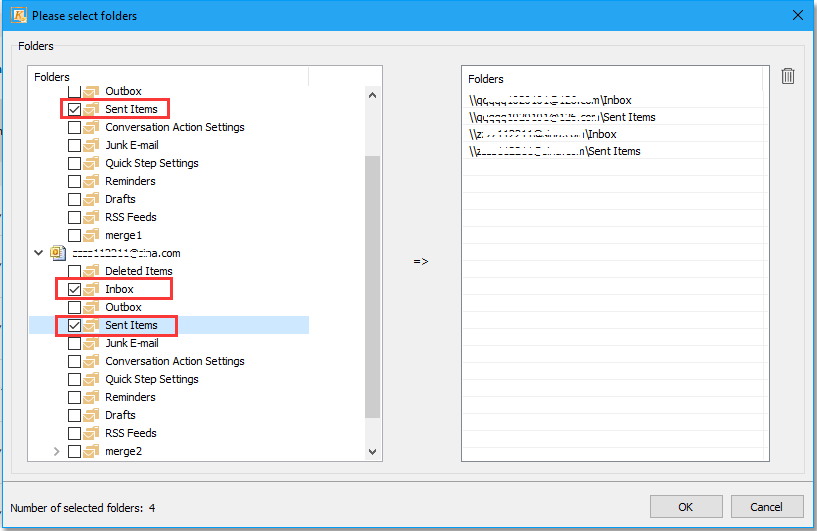
Task: Click the app icon in title bar
Action: click(18, 16)
